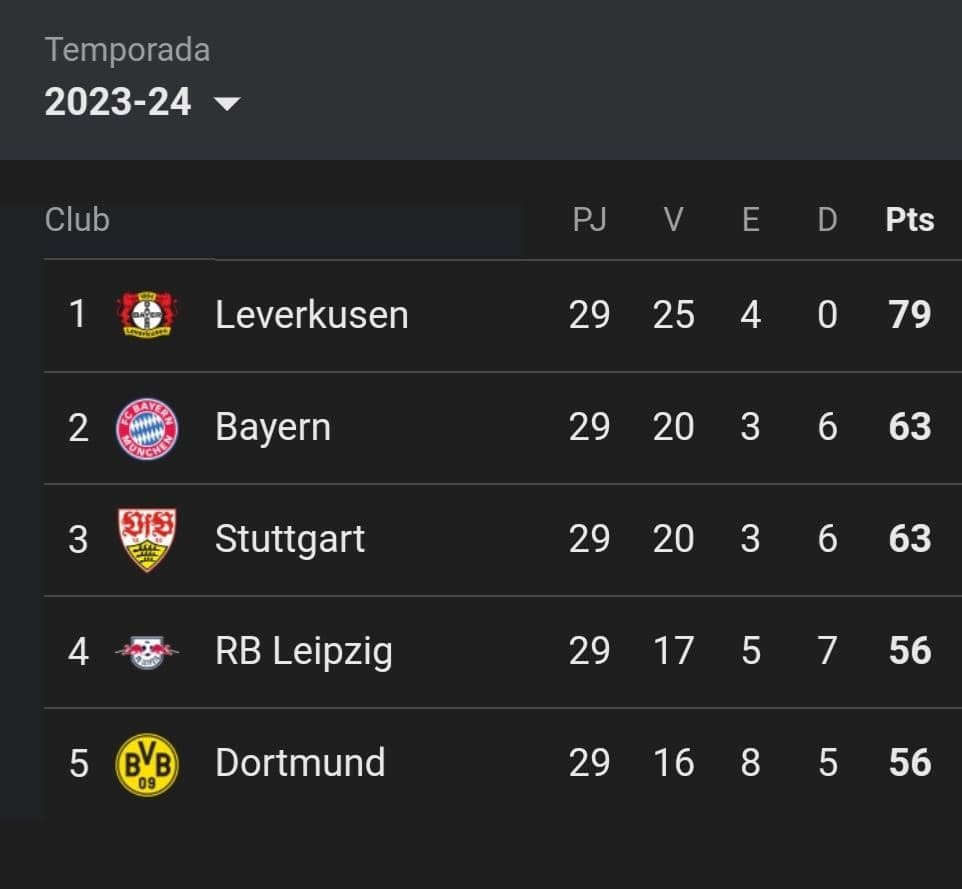
Task: Open the Leverkusen team link
Action: click(312, 315)
